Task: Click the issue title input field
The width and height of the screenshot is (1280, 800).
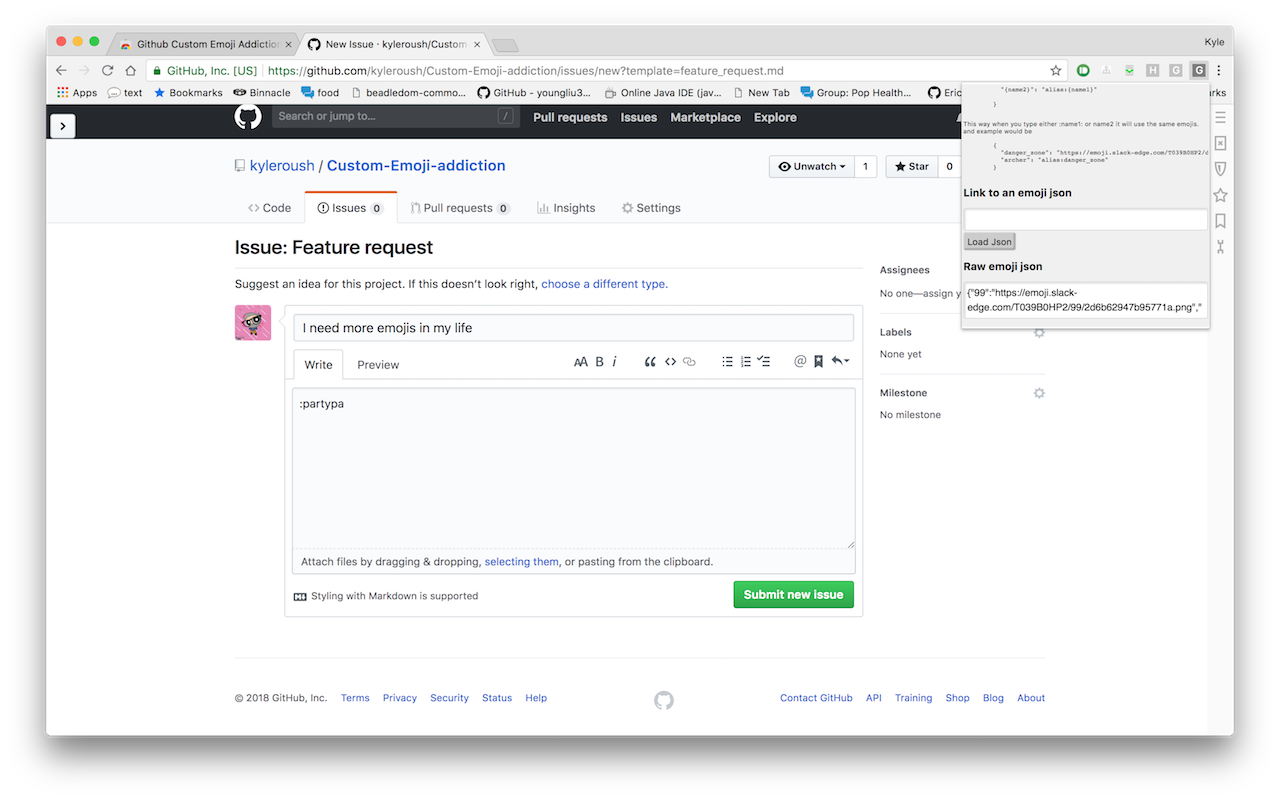Action: click(x=573, y=328)
